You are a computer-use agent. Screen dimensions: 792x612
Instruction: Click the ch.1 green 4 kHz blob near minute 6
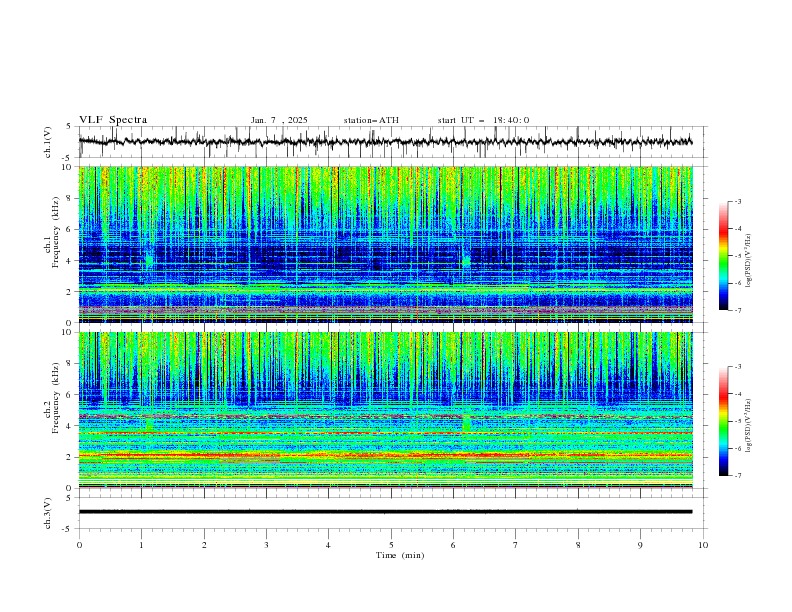[466, 261]
